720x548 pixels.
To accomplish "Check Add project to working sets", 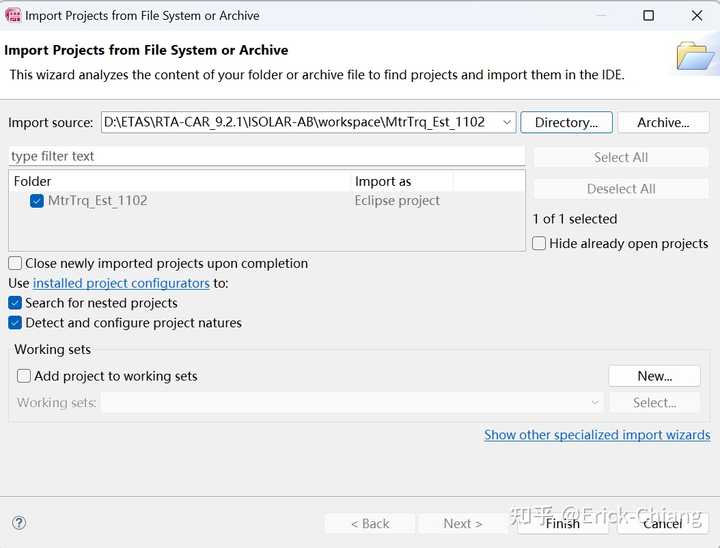I will point(24,377).
